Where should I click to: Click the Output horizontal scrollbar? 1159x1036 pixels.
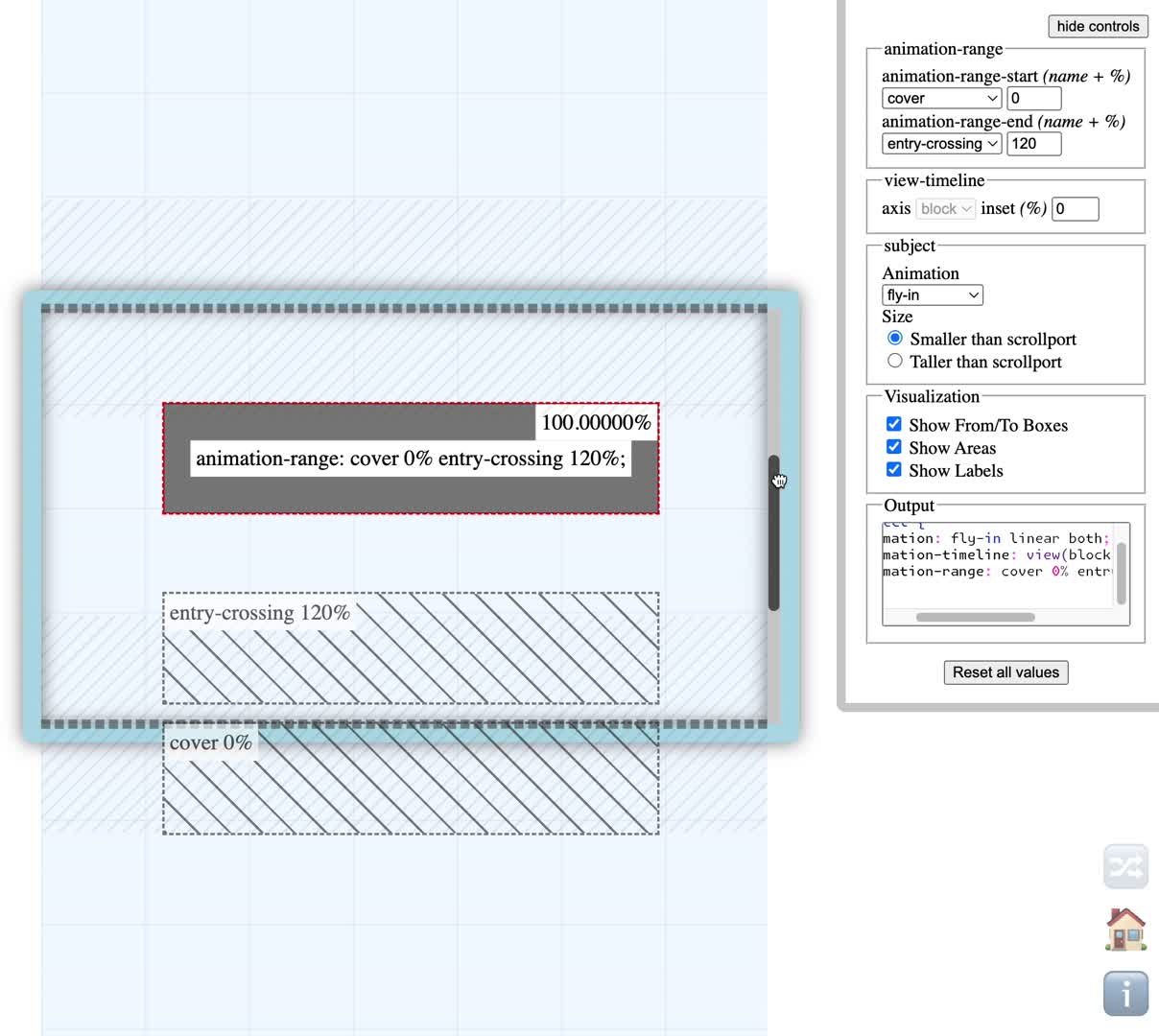click(975, 617)
